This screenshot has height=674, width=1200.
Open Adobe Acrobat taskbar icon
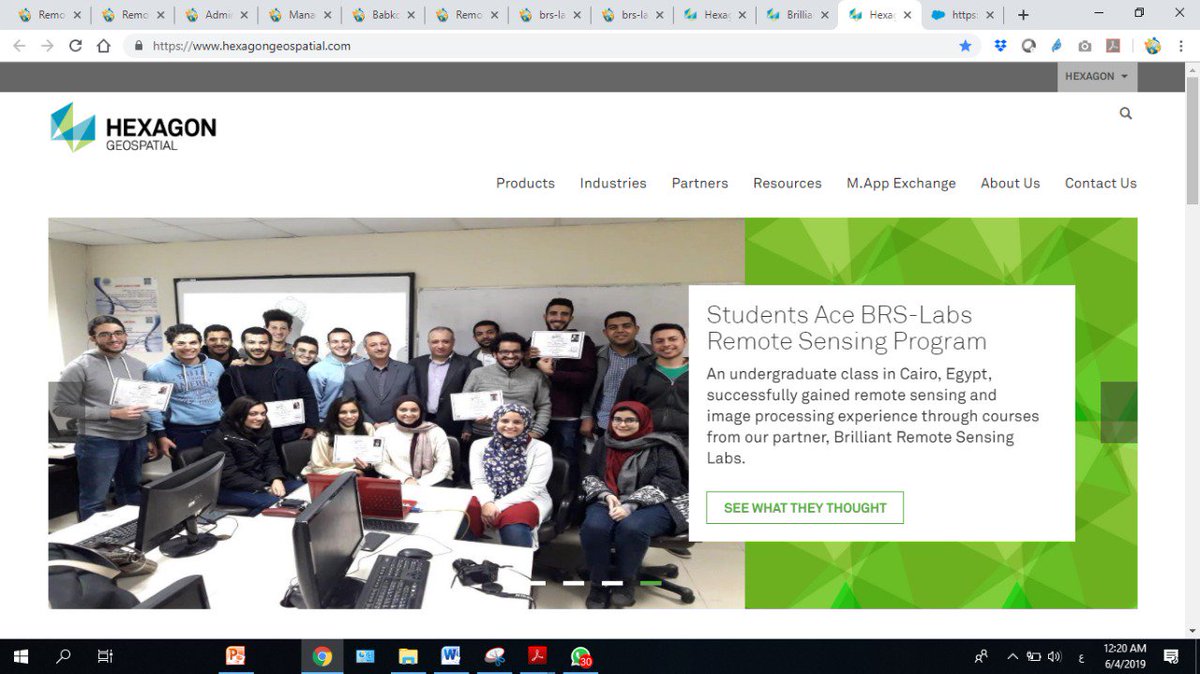click(x=537, y=656)
